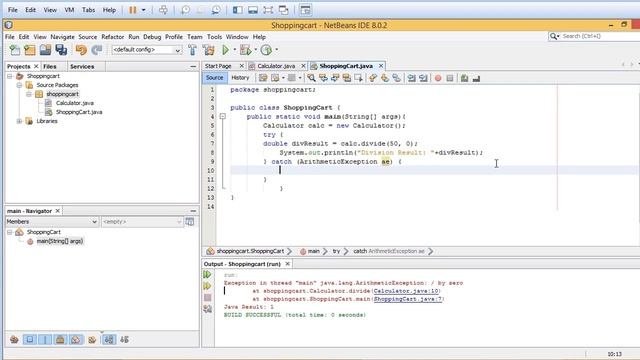Switch to Calculator.java tab
The width and height of the screenshot is (640, 360).
(x=276, y=66)
